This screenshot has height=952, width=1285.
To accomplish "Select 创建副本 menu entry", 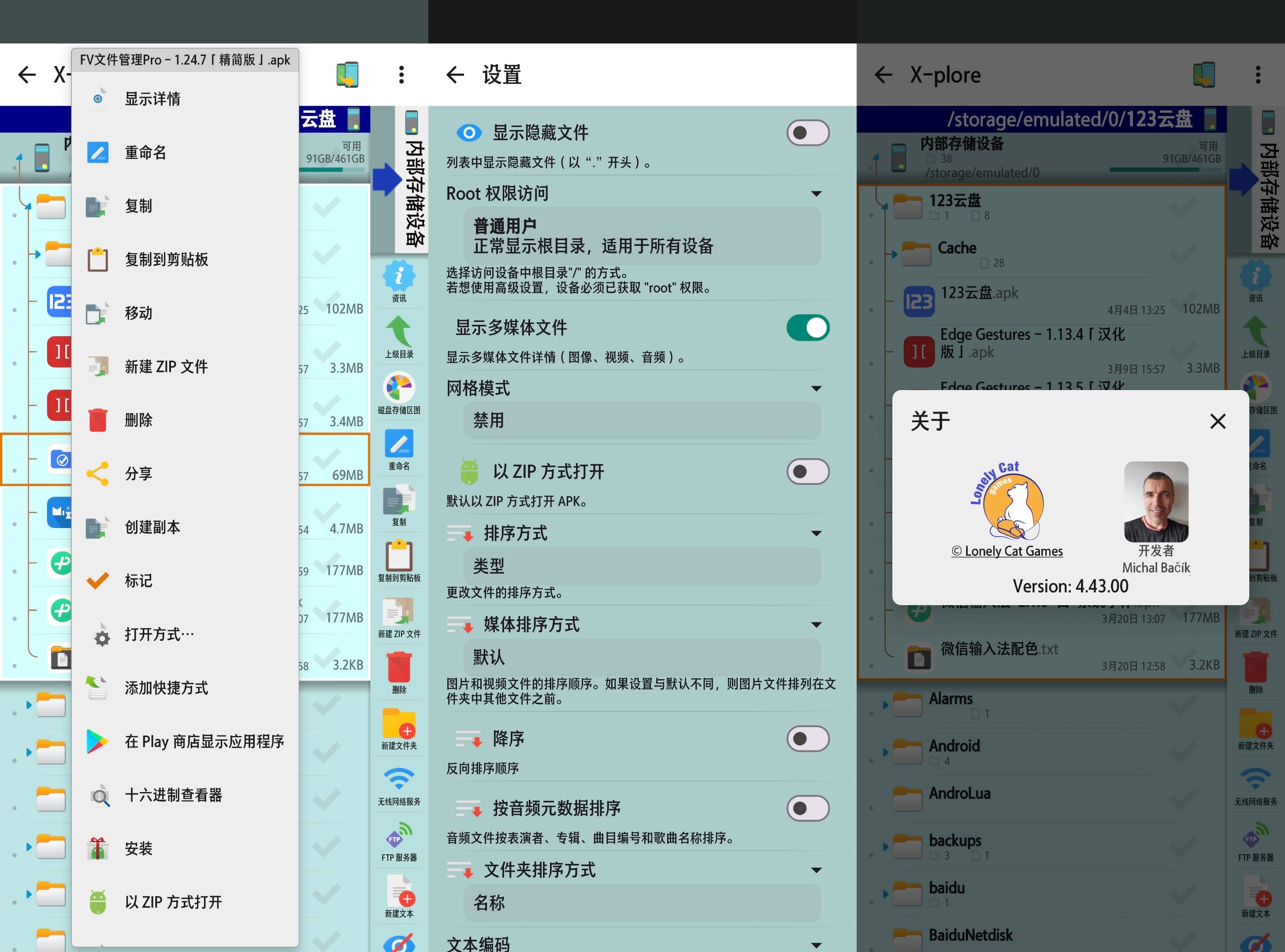I will pyautogui.click(x=185, y=527).
